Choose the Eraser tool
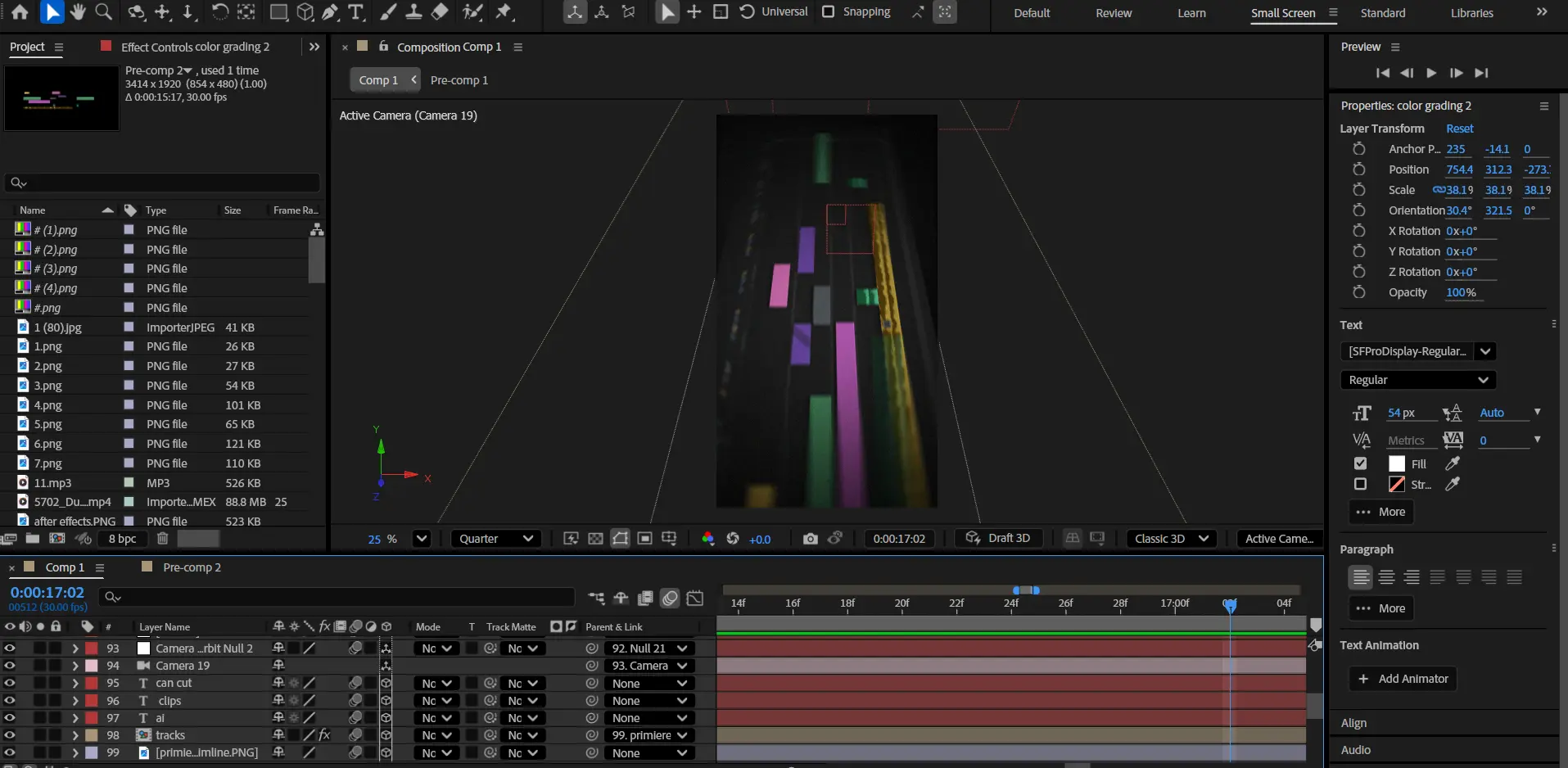This screenshot has width=1568, height=768. click(440, 12)
